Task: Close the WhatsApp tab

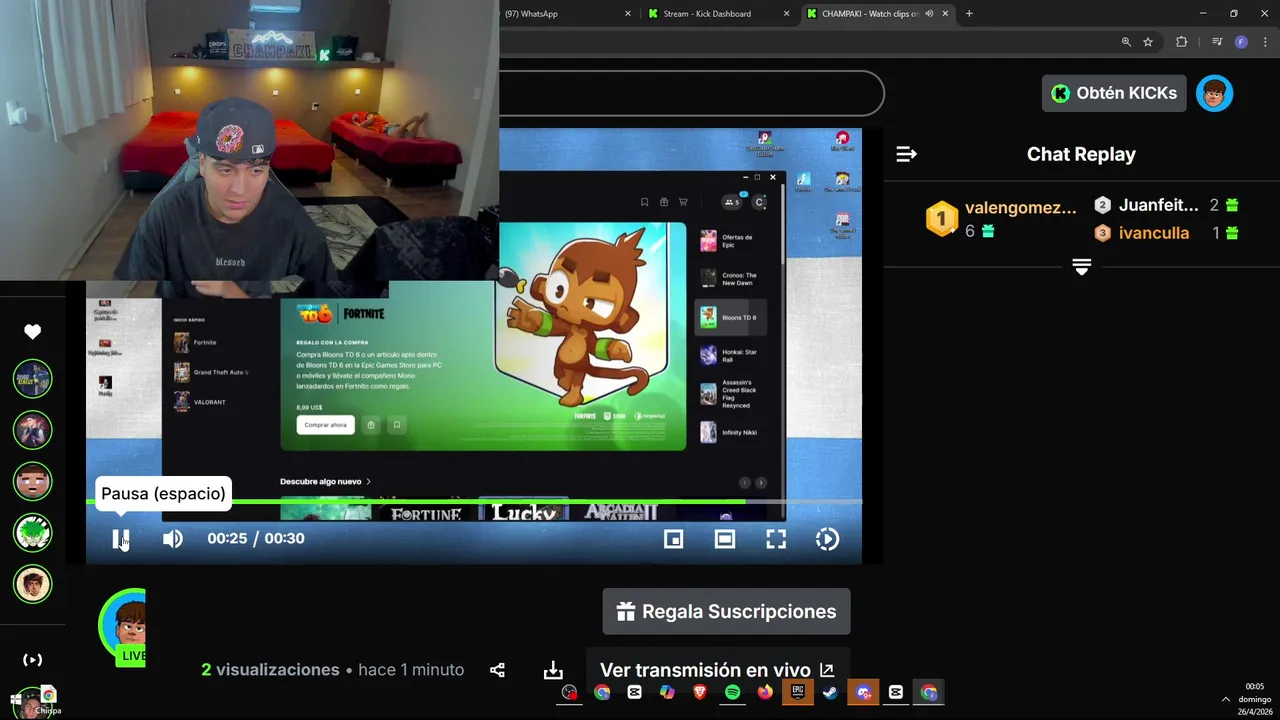Action: [628, 14]
